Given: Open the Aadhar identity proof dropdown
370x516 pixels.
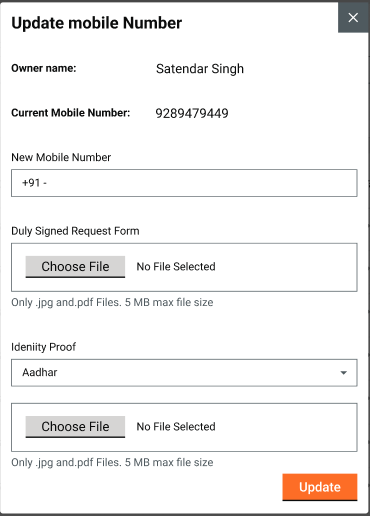Looking at the screenshot, I should tap(184, 373).
